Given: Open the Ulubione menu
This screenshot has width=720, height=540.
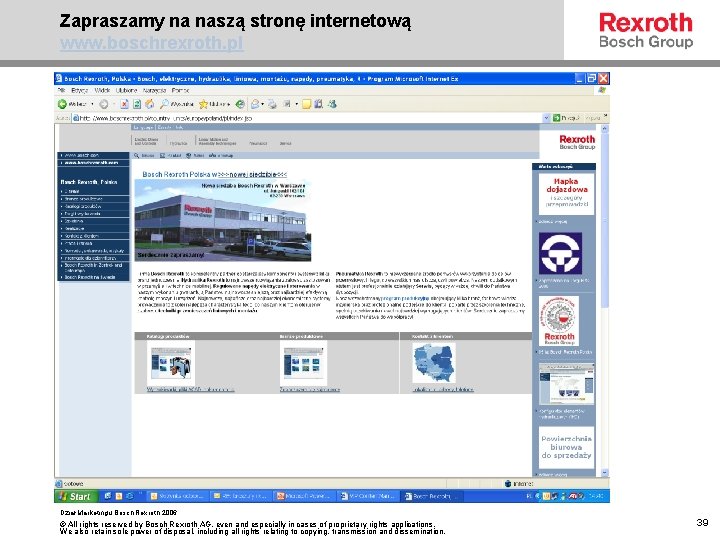Looking at the screenshot, I should tap(126, 90).
